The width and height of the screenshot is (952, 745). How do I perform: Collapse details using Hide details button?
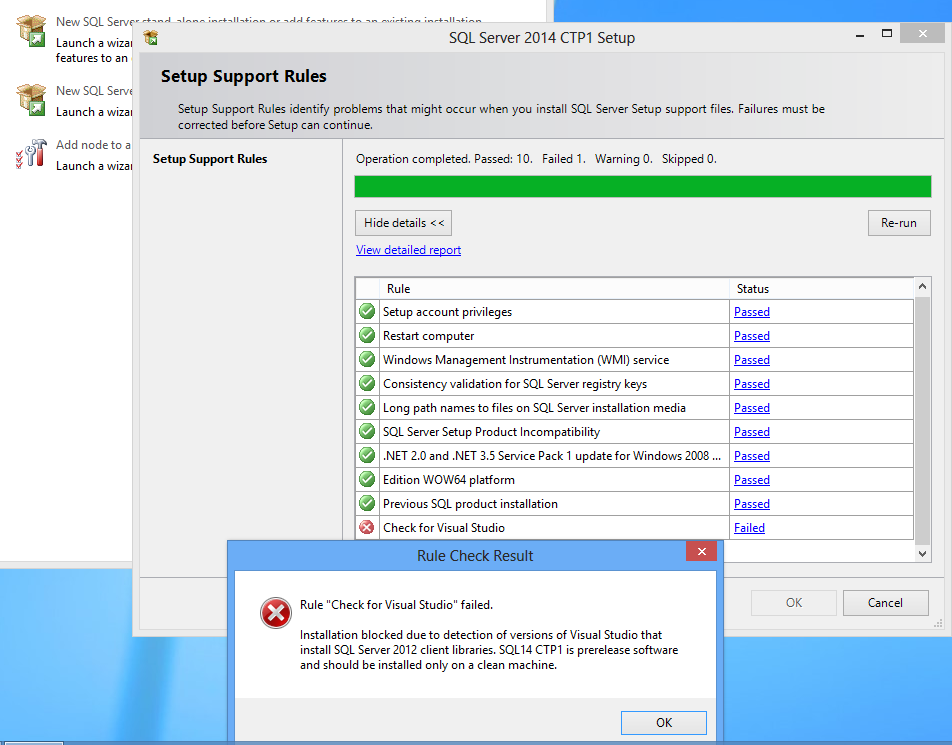[x=403, y=222]
